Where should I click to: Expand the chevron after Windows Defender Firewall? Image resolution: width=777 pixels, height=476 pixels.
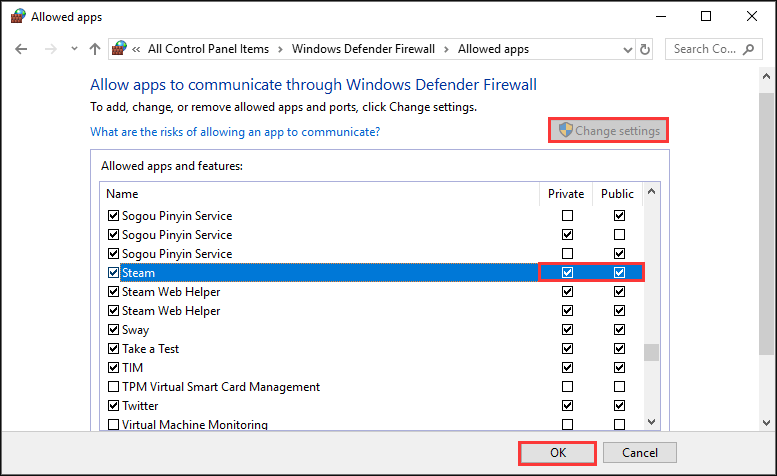(446, 50)
